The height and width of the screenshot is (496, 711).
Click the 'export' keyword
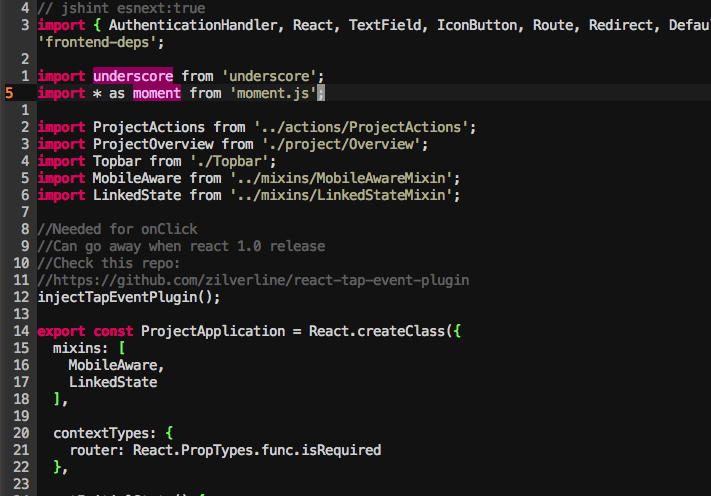(x=61, y=331)
